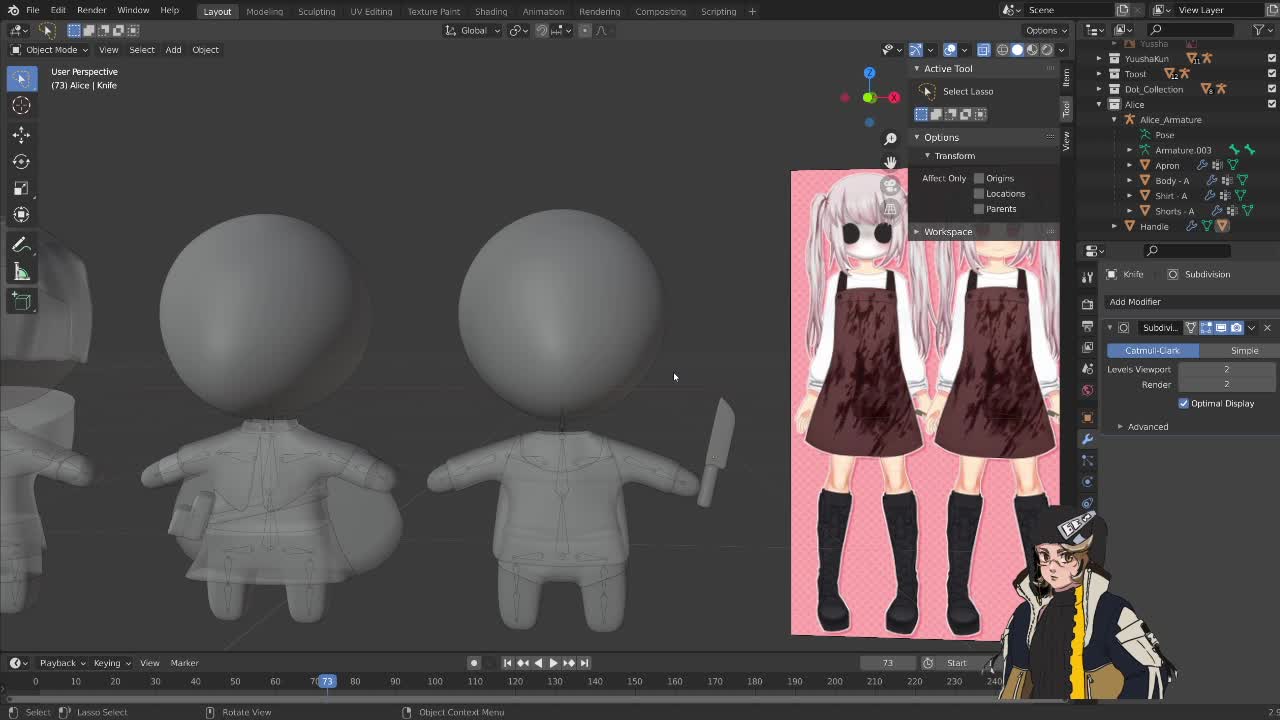
Task: Open the viewport Options dropdown
Action: [1045, 30]
